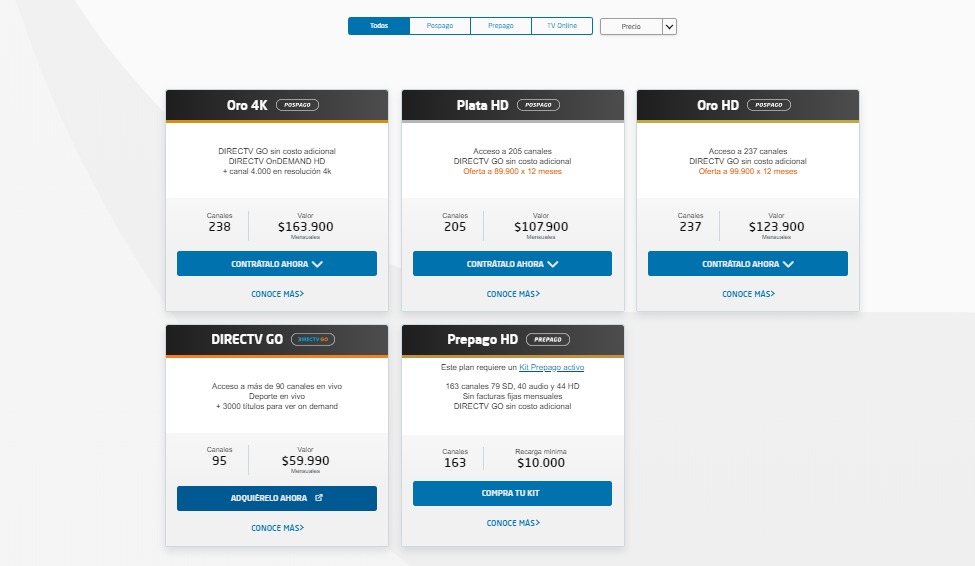
Task: Expand Contrátalo Ahora for Oro 4K
Action: pyautogui.click(x=277, y=264)
